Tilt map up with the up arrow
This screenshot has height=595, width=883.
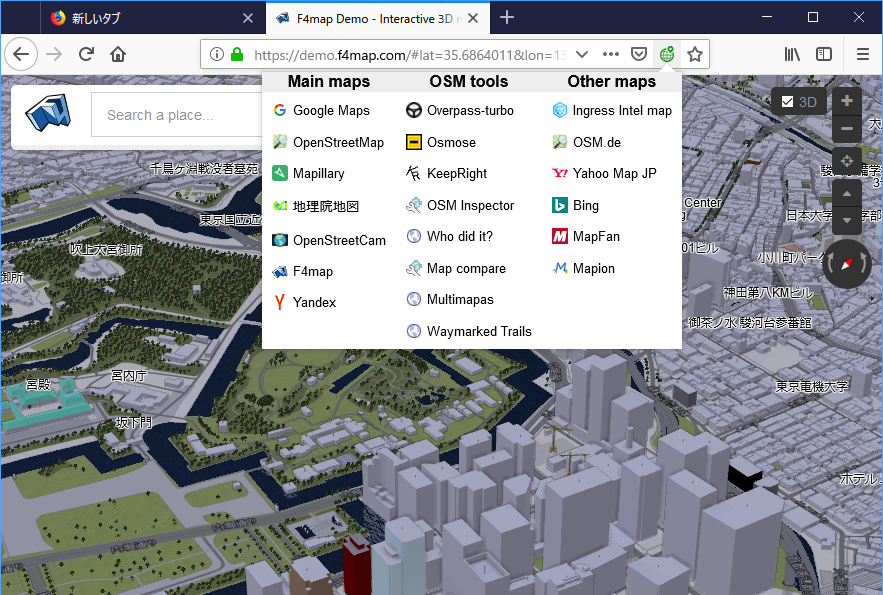coord(846,194)
